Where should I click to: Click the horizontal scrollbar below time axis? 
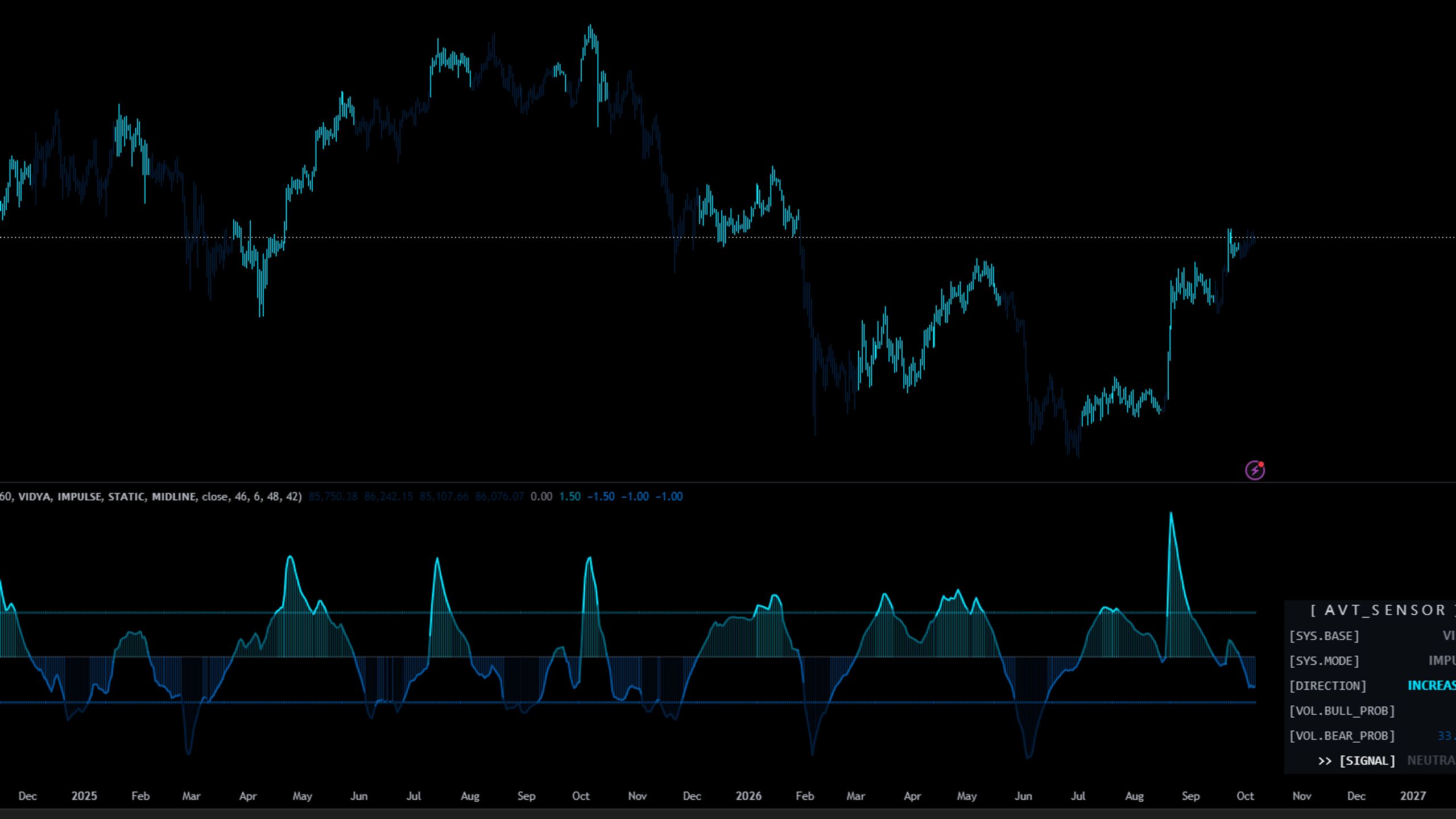pos(728,814)
